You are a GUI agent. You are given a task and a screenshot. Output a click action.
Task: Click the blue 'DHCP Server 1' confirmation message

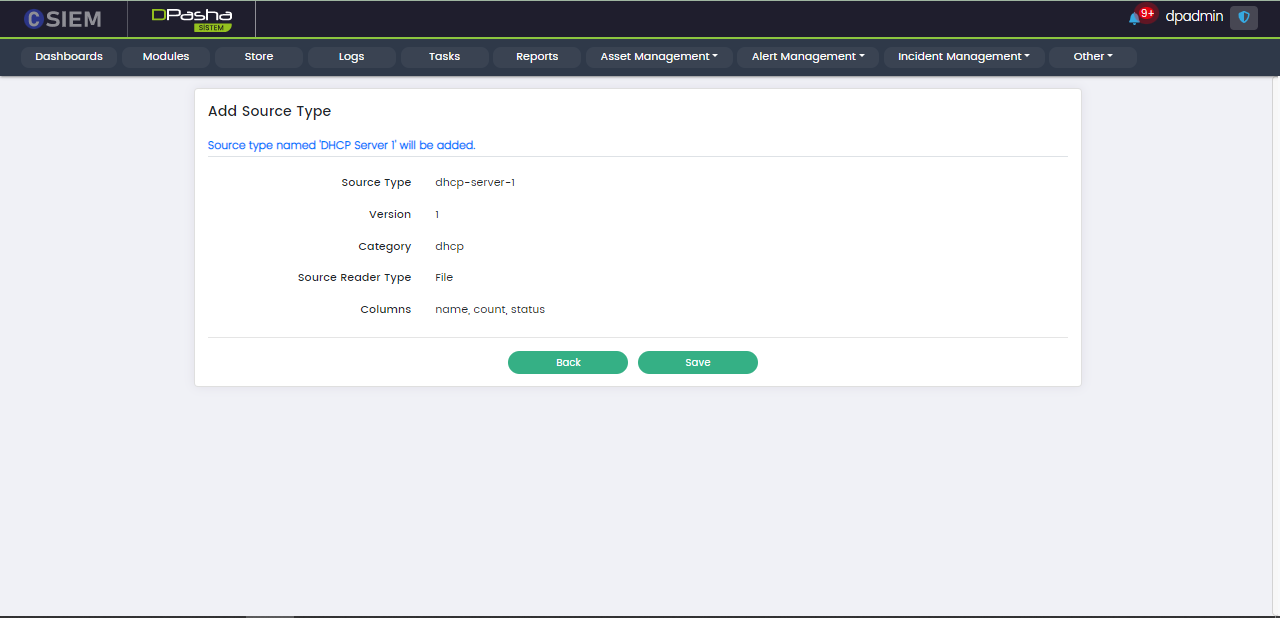point(341,145)
